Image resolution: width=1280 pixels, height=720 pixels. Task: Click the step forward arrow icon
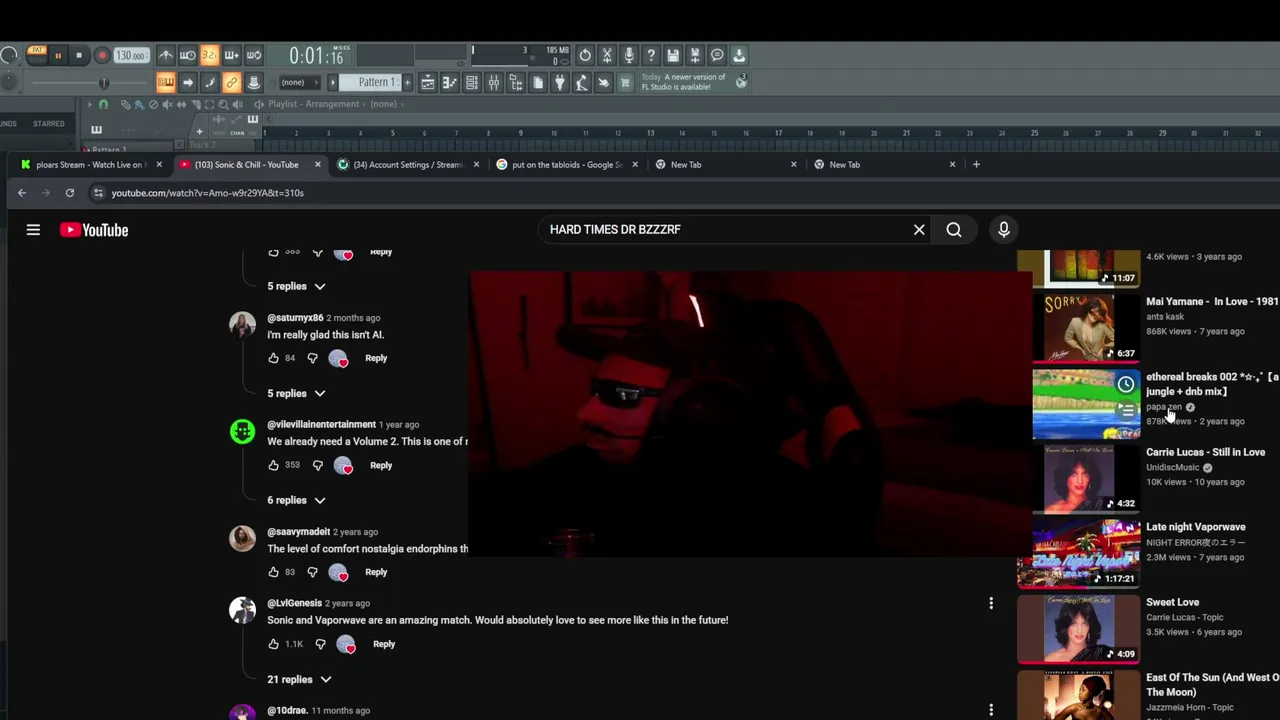188,82
